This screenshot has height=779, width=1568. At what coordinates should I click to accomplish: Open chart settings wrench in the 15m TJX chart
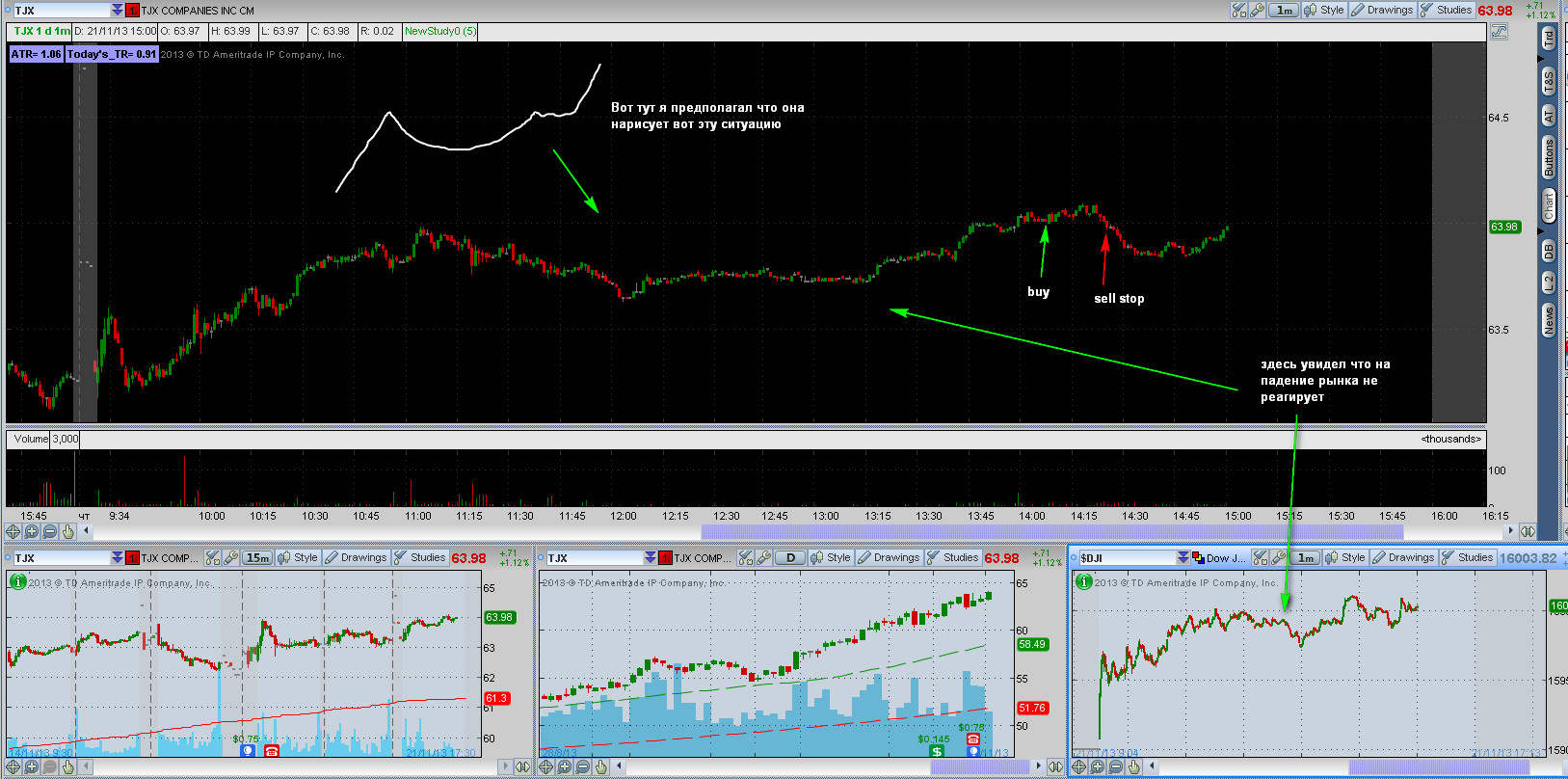coord(230,558)
